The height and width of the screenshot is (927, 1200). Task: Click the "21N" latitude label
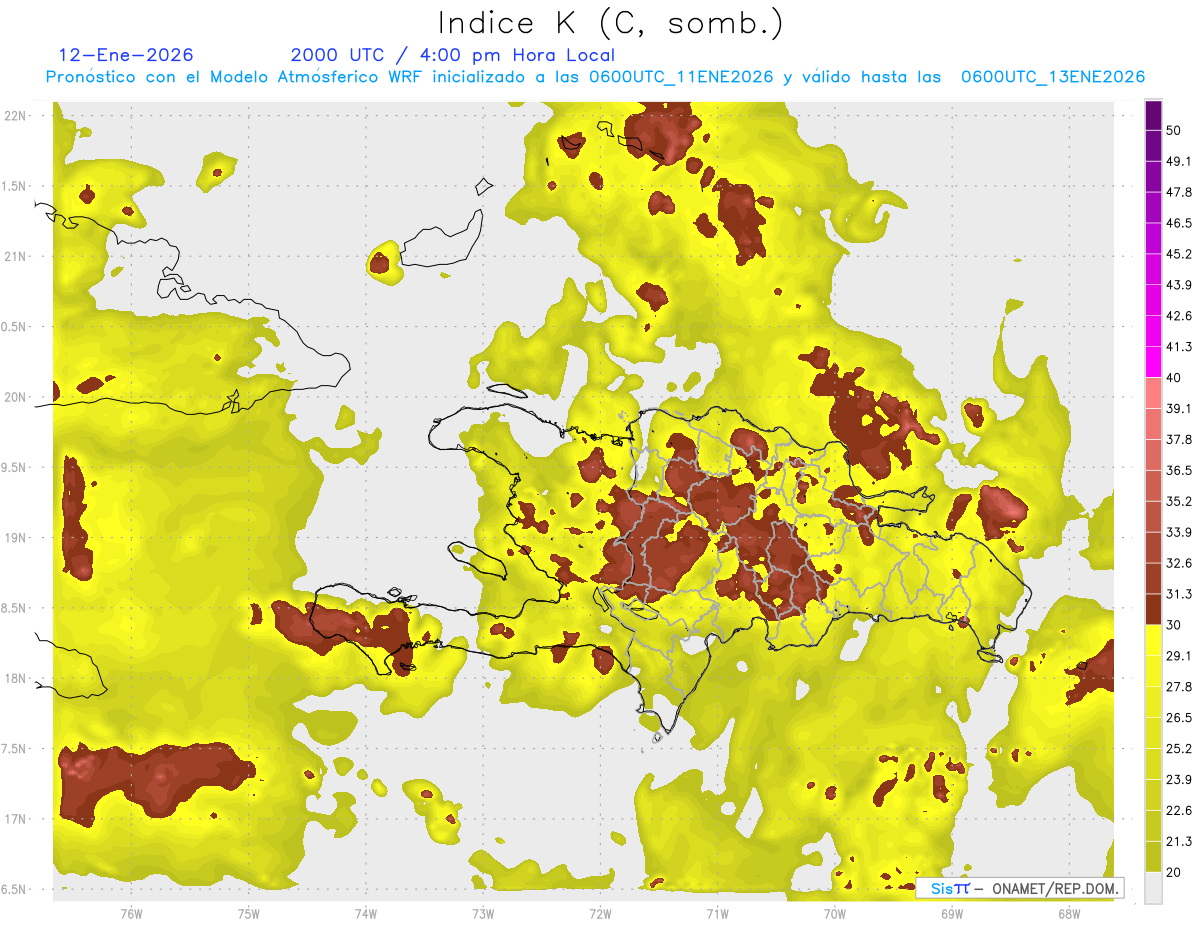15,256
